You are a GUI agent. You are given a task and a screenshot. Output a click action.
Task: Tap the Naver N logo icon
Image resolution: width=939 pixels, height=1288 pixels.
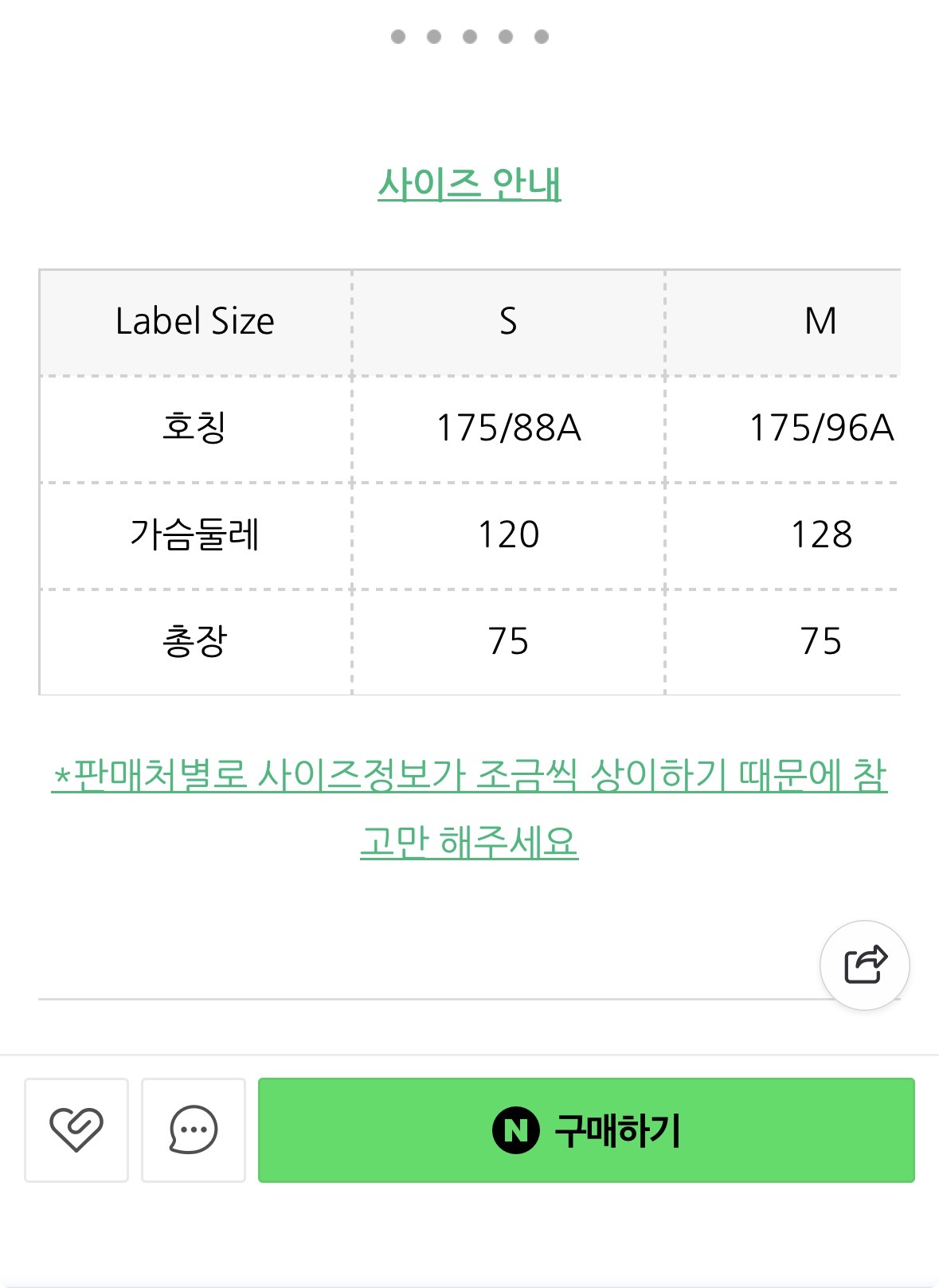[x=515, y=1130]
